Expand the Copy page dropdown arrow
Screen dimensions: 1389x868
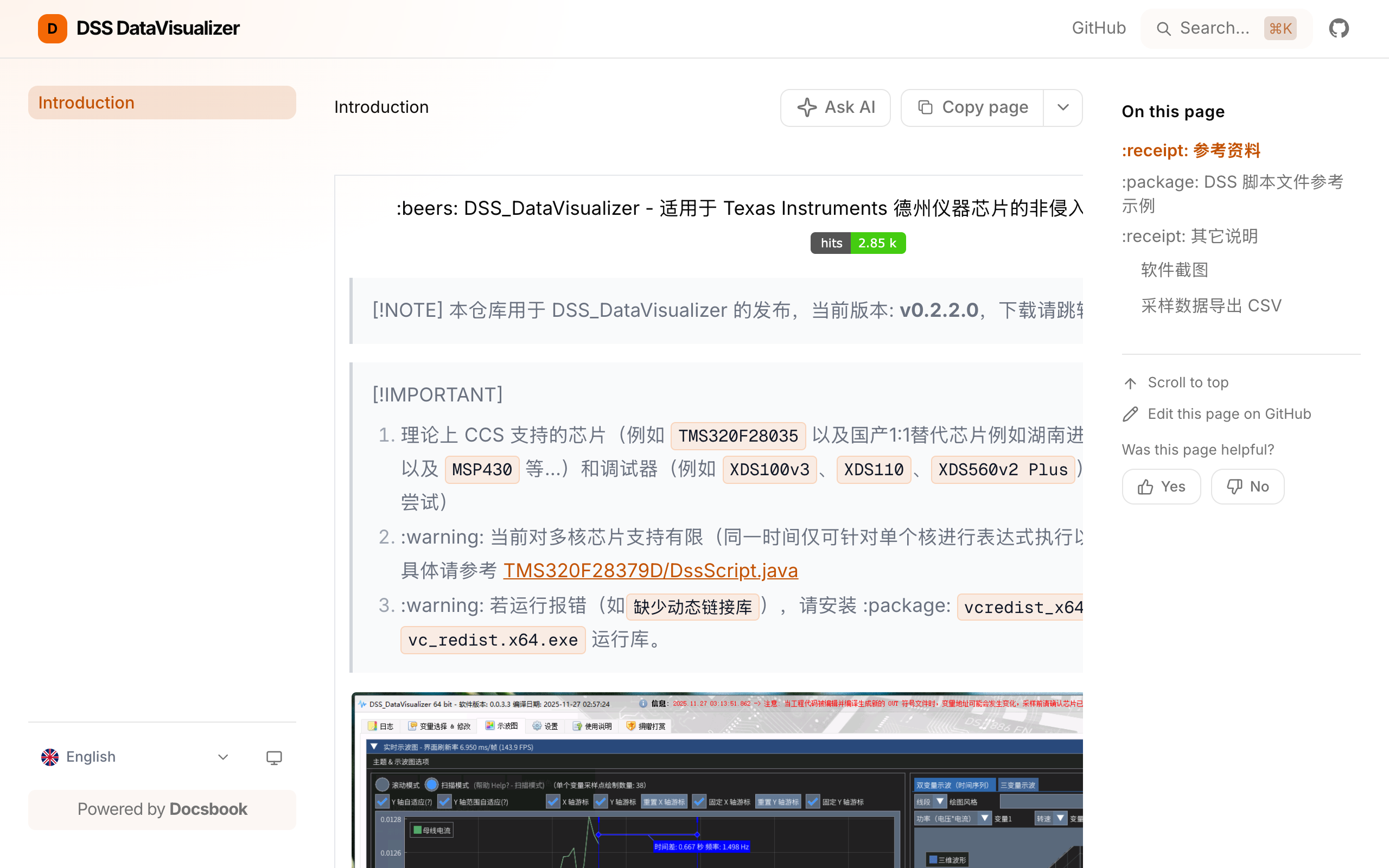point(1062,107)
